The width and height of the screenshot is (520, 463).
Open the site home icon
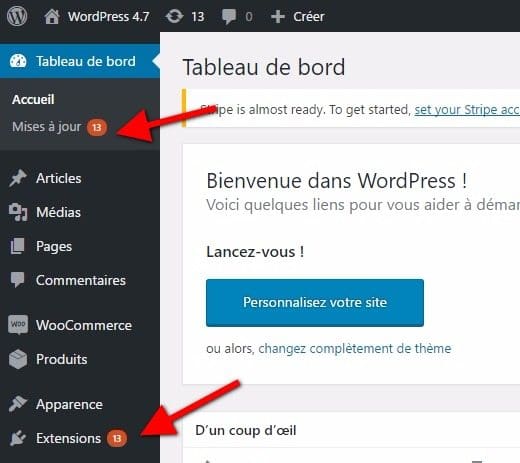[x=52, y=16]
